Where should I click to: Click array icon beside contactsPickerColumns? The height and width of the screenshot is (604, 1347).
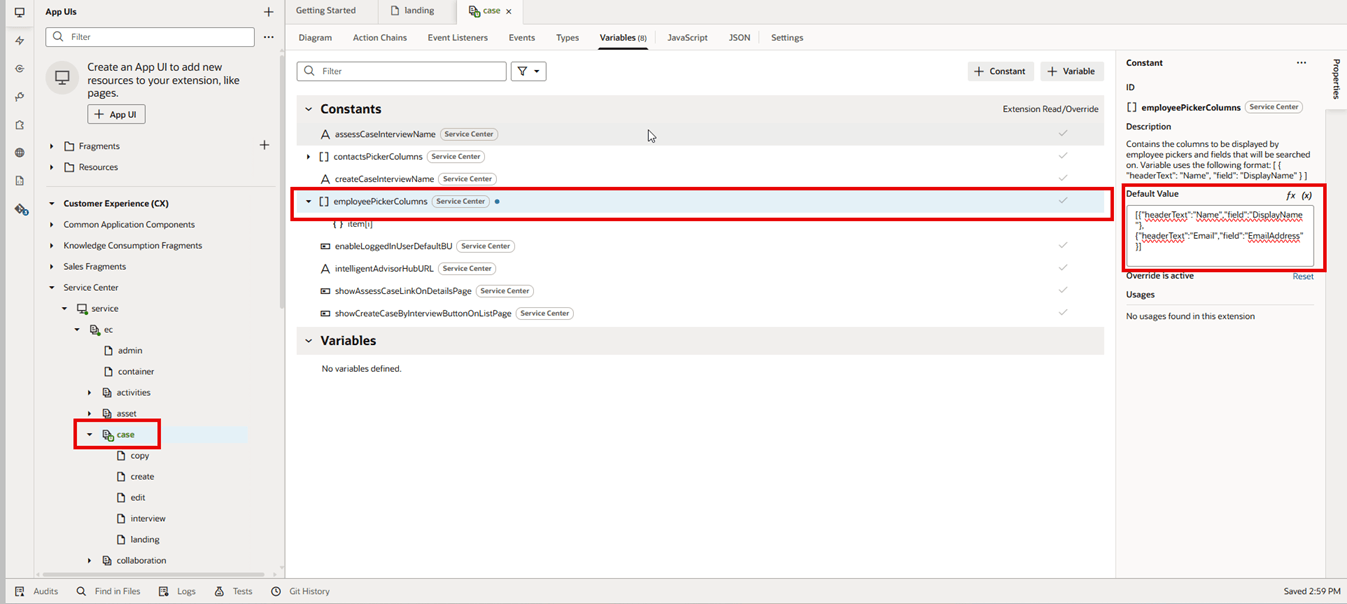[324, 157]
